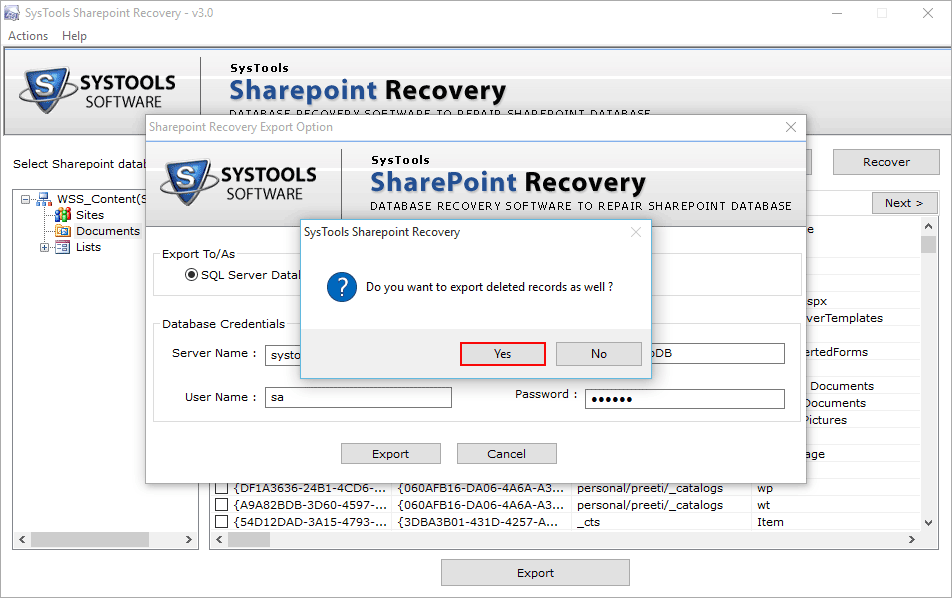Click the grid's vertical scrollbar thumb
Image resolution: width=952 pixels, height=598 pixels.
(x=928, y=245)
